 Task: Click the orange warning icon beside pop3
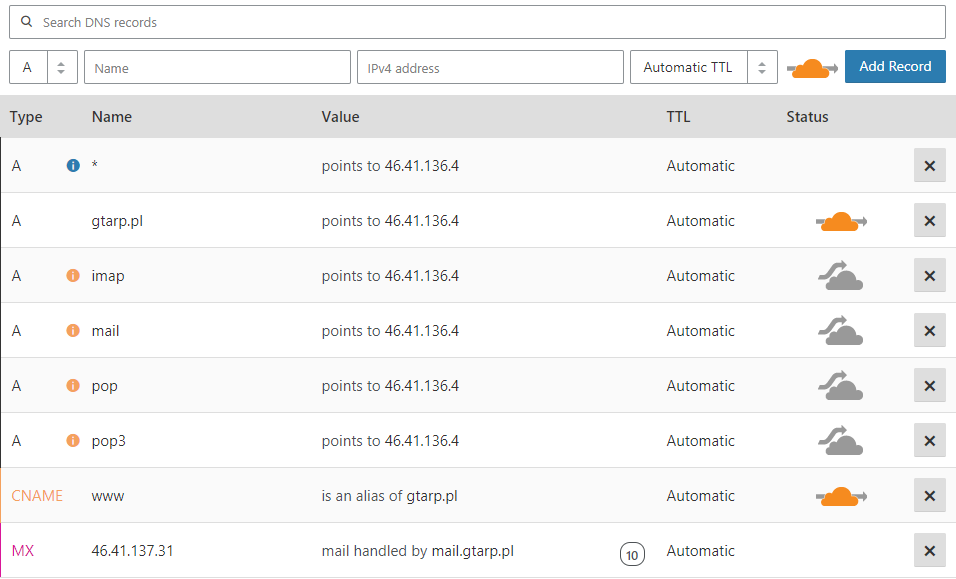(x=72, y=441)
